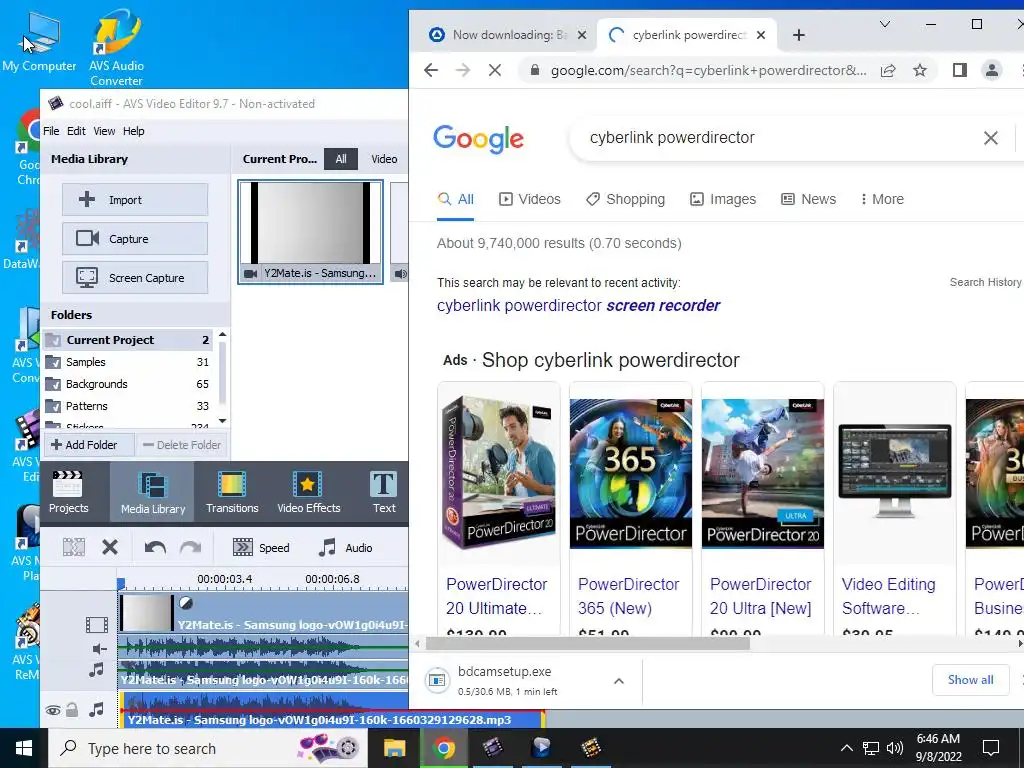
Task: Open Audio settings on timeline toolbar
Action: (345, 547)
